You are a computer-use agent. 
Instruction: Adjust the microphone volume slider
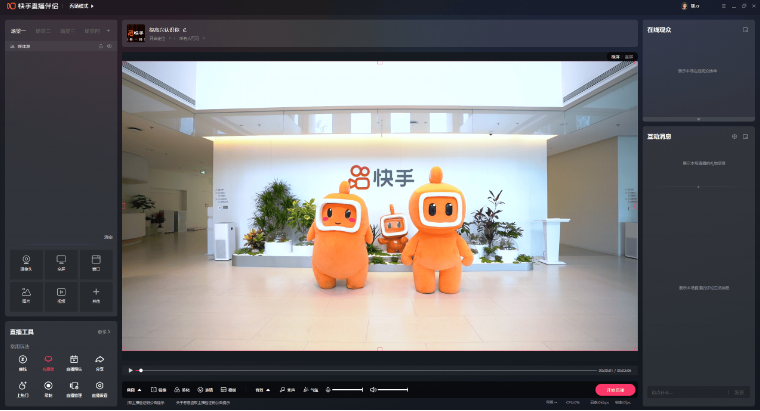click(x=348, y=390)
